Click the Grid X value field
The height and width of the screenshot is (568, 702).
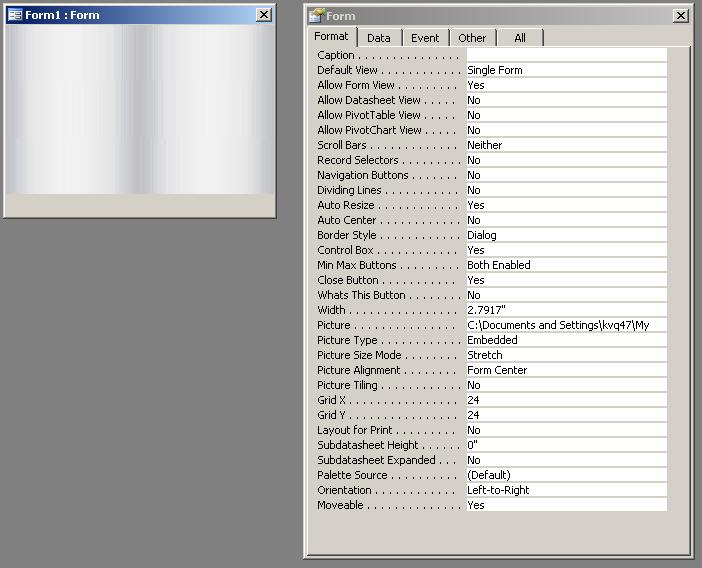566,400
